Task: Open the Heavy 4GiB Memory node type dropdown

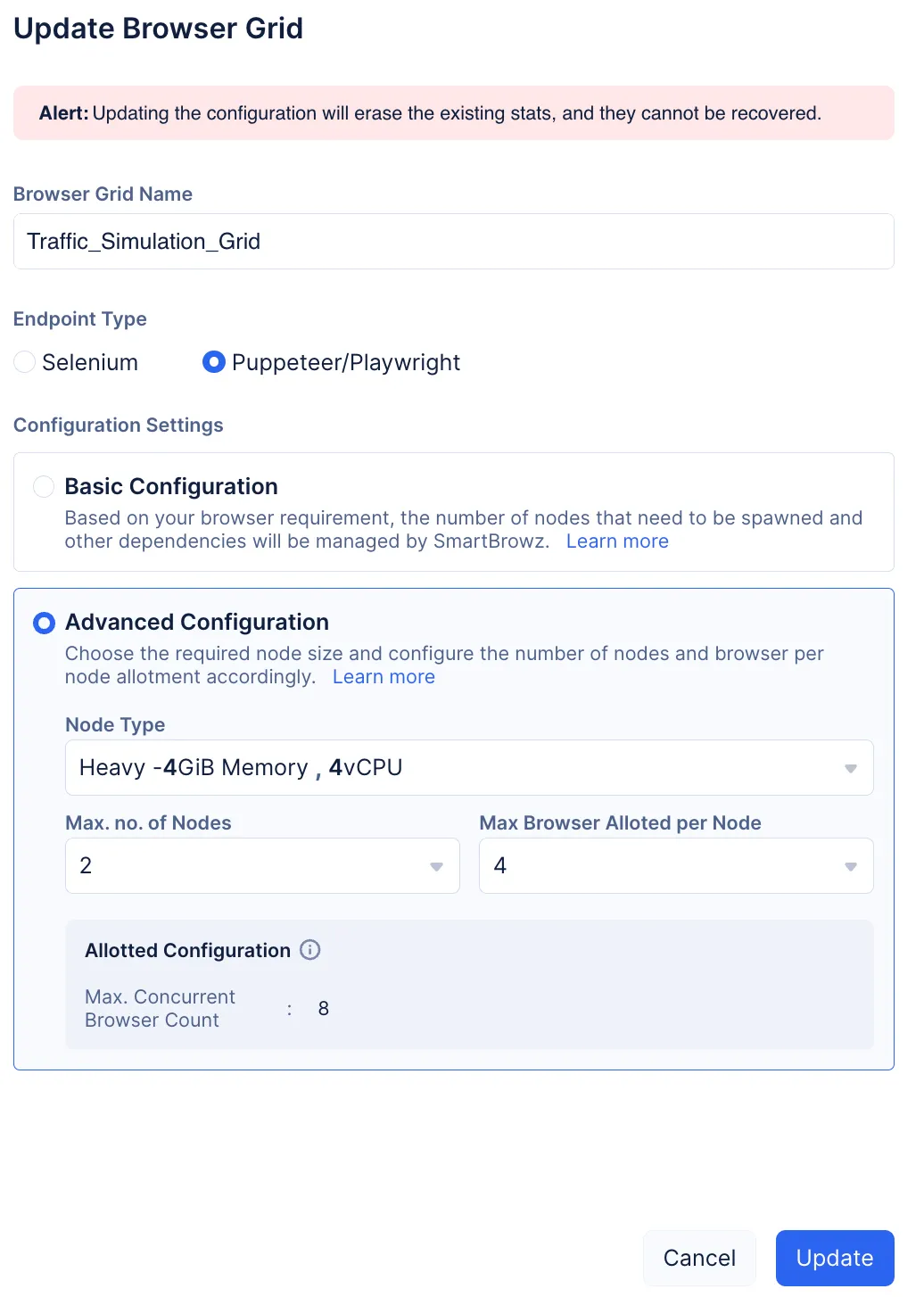Action: (446, 768)
